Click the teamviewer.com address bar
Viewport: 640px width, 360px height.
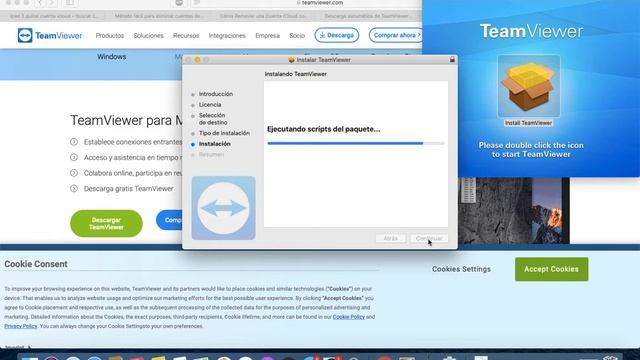tap(320, 3)
